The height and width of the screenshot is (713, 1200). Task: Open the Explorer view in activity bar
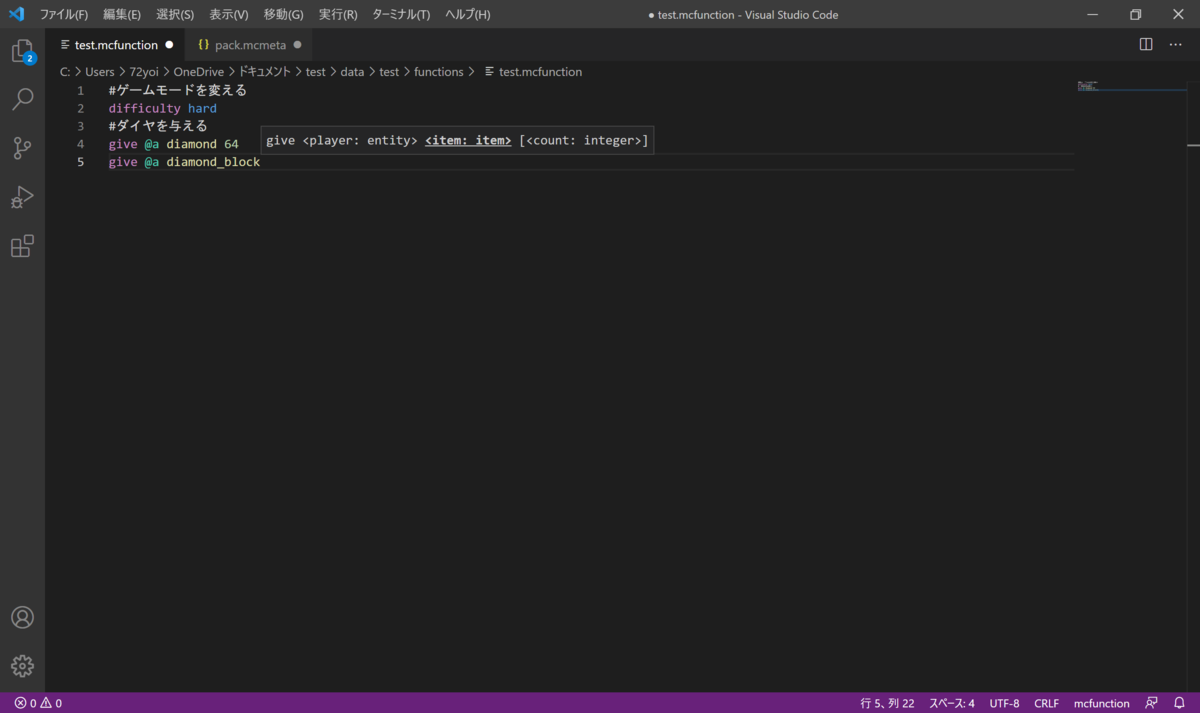pos(22,51)
